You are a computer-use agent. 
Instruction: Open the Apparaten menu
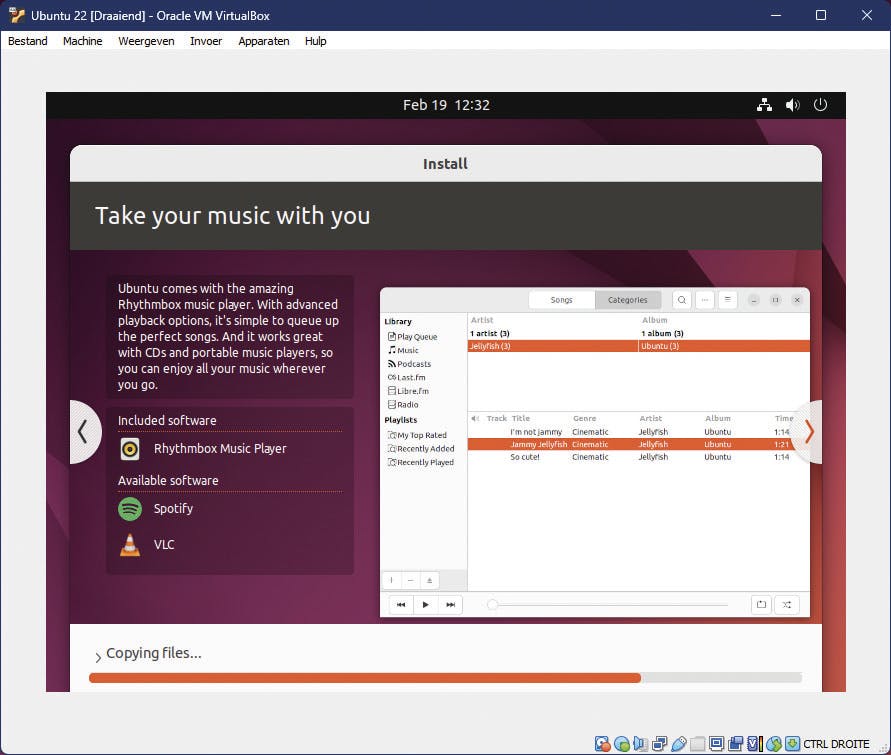[x=264, y=41]
